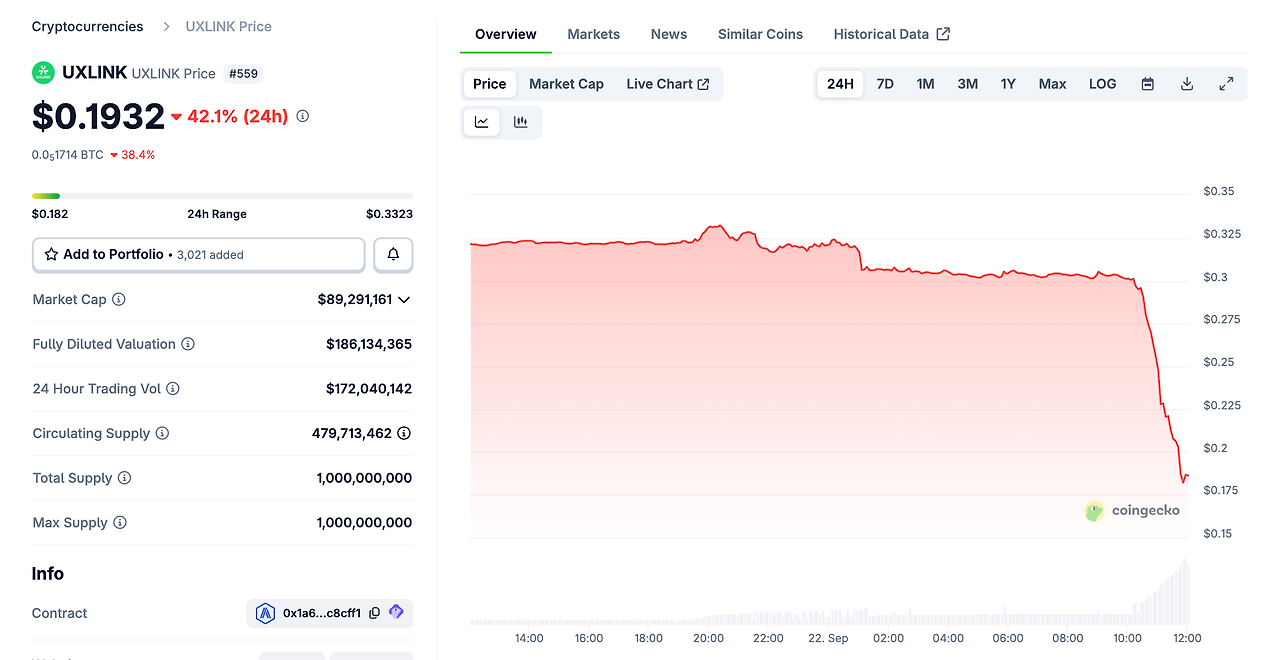Go to Cryptocurrencies breadcrumb link

(88, 27)
